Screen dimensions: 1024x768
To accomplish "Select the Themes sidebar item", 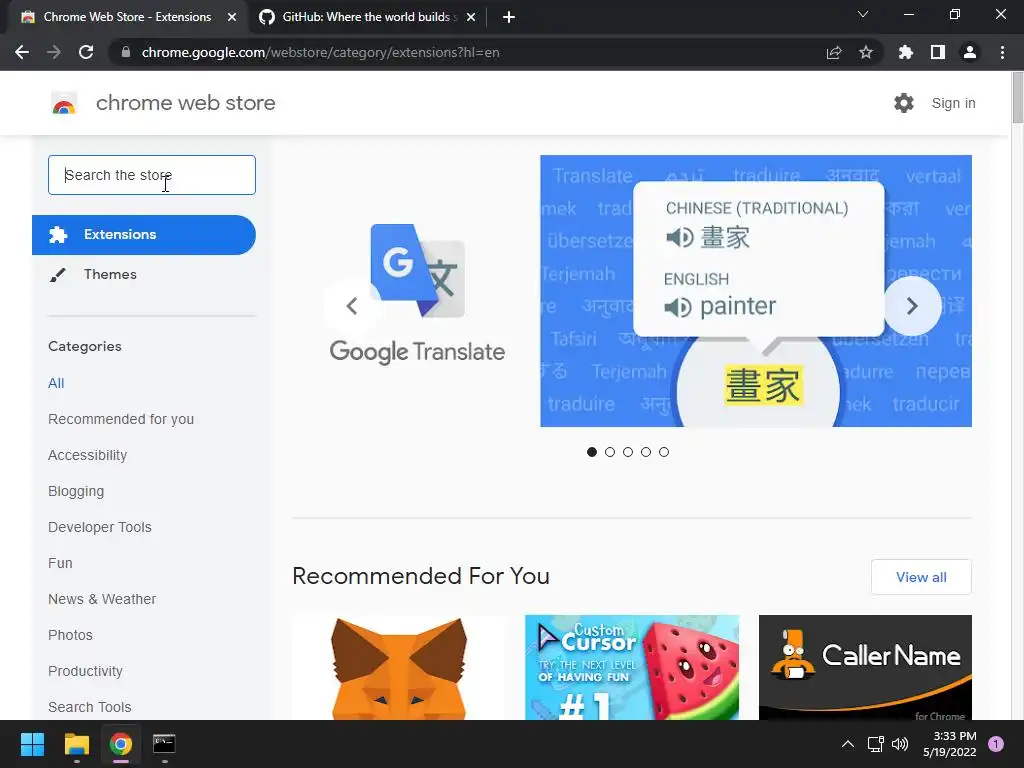I will point(110,274).
